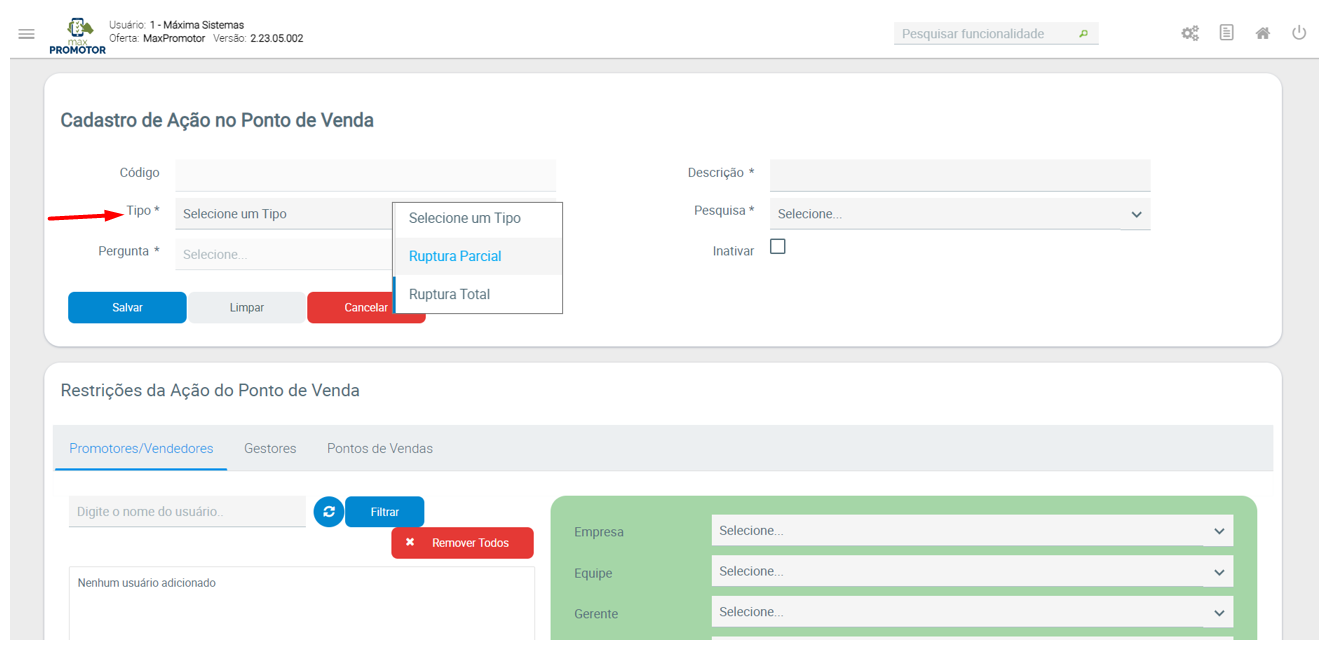Focus the Descrição input field
Image resolution: width=1320 pixels, height=648 pixels.
pyautogui.click(x=960, y=175)
